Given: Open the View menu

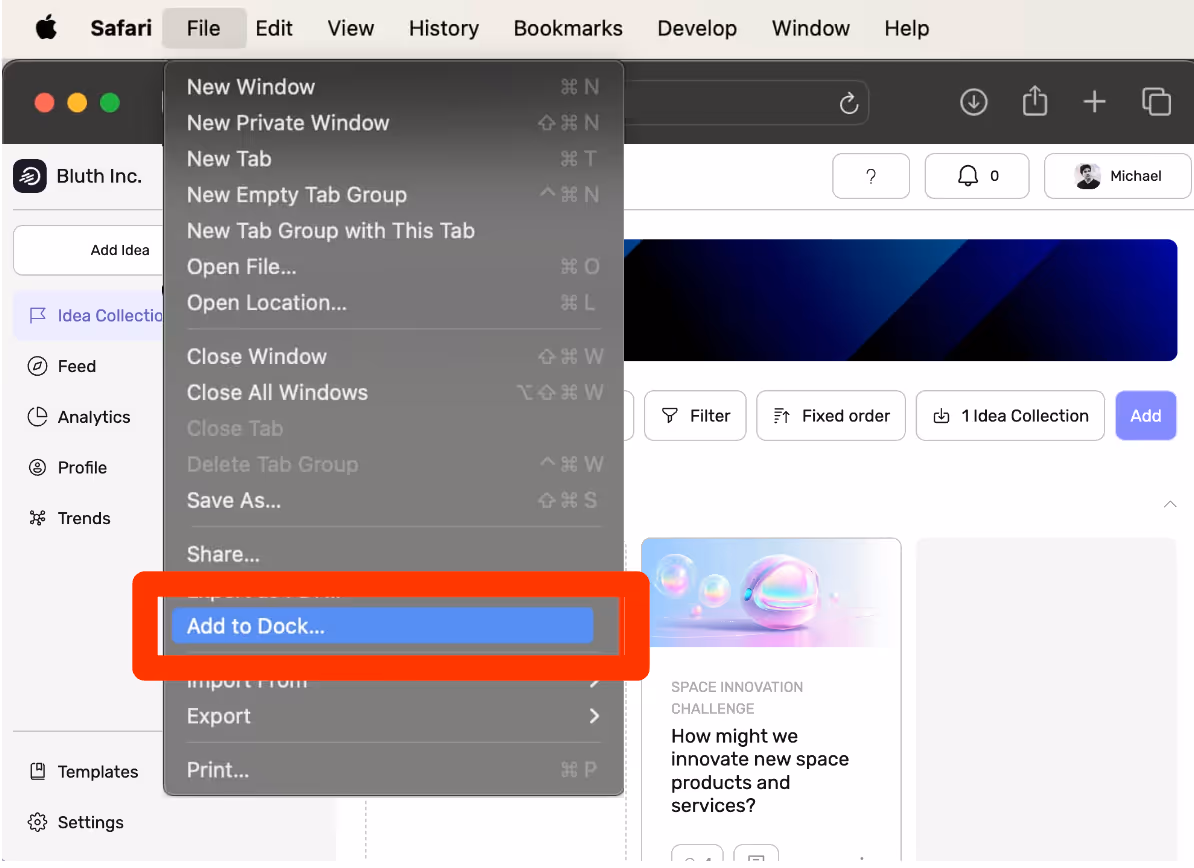Looking at the screenshot, I should coord(350,28).
